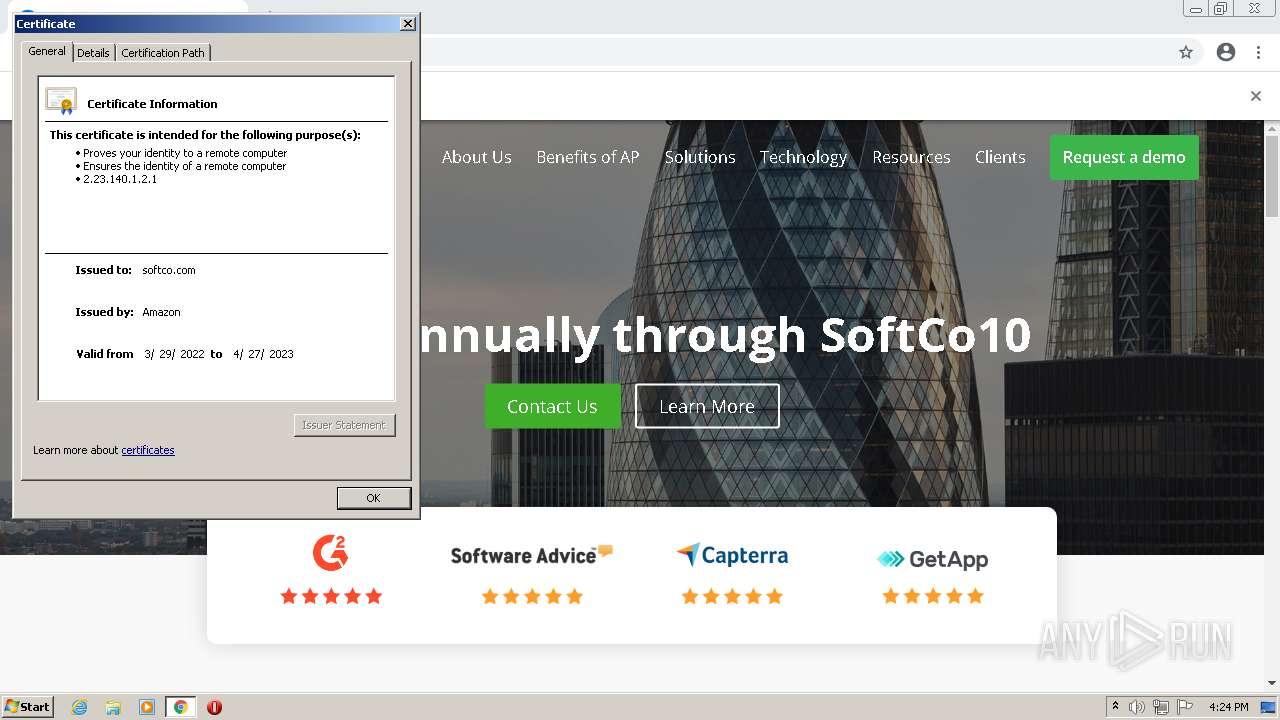Click the Learn More button
Viewport: 1280px width, 720px height.
[707, 406]
